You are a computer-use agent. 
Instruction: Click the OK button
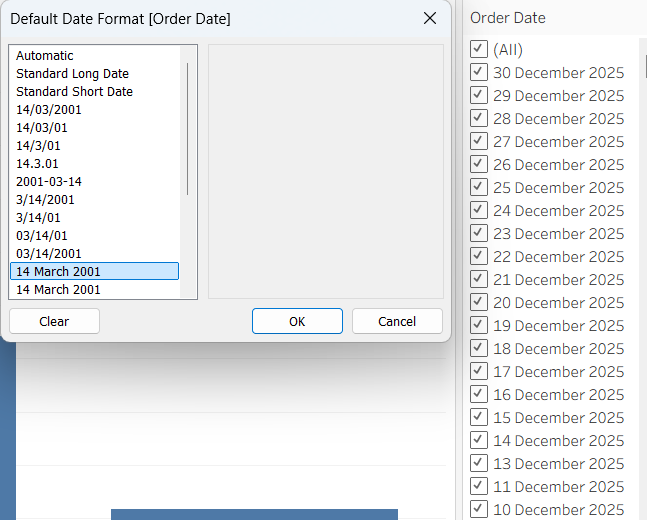pos(297,321)
